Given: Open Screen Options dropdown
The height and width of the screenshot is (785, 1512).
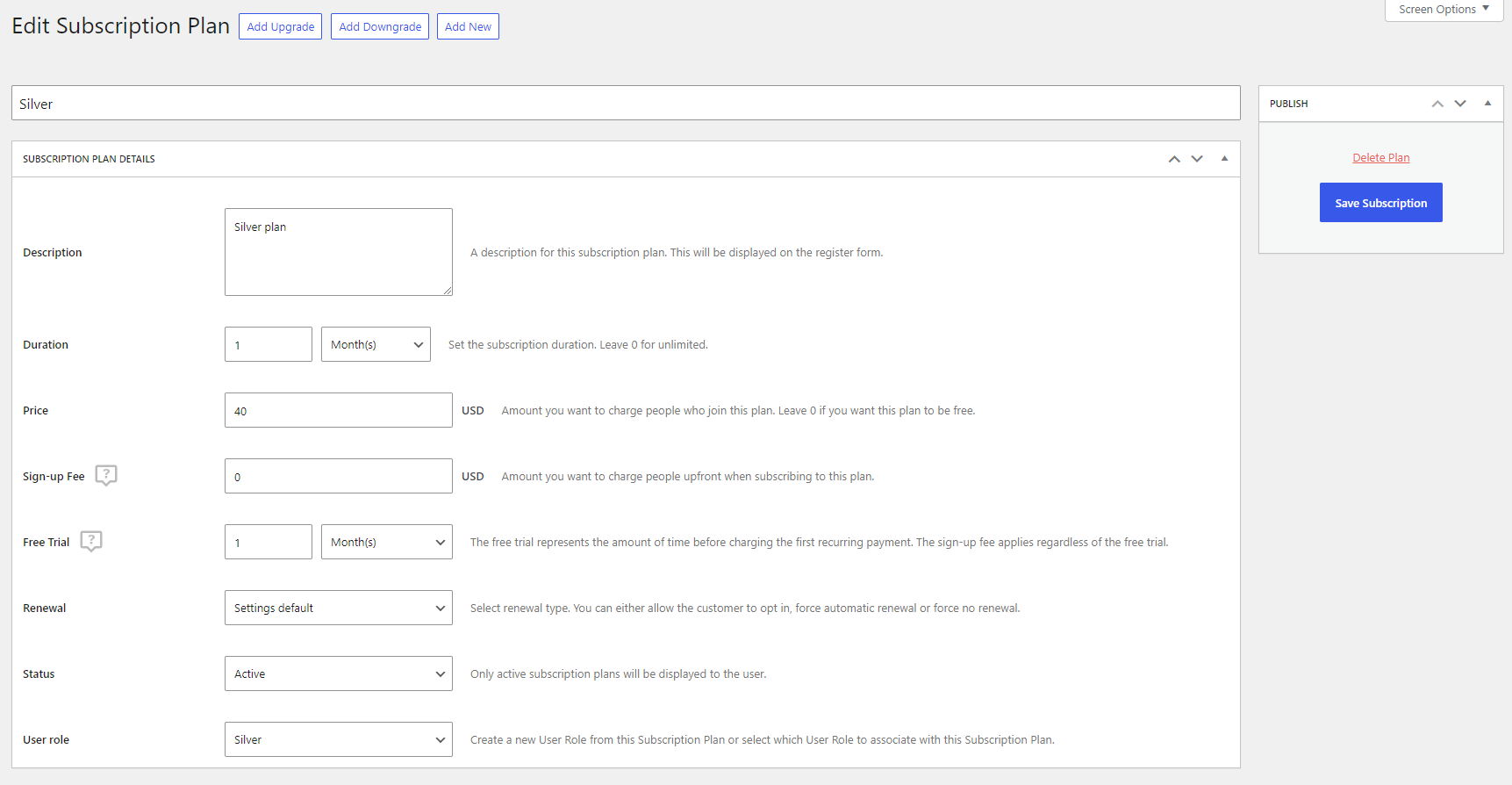Looking at the screenshot, I should (1444, 10).
